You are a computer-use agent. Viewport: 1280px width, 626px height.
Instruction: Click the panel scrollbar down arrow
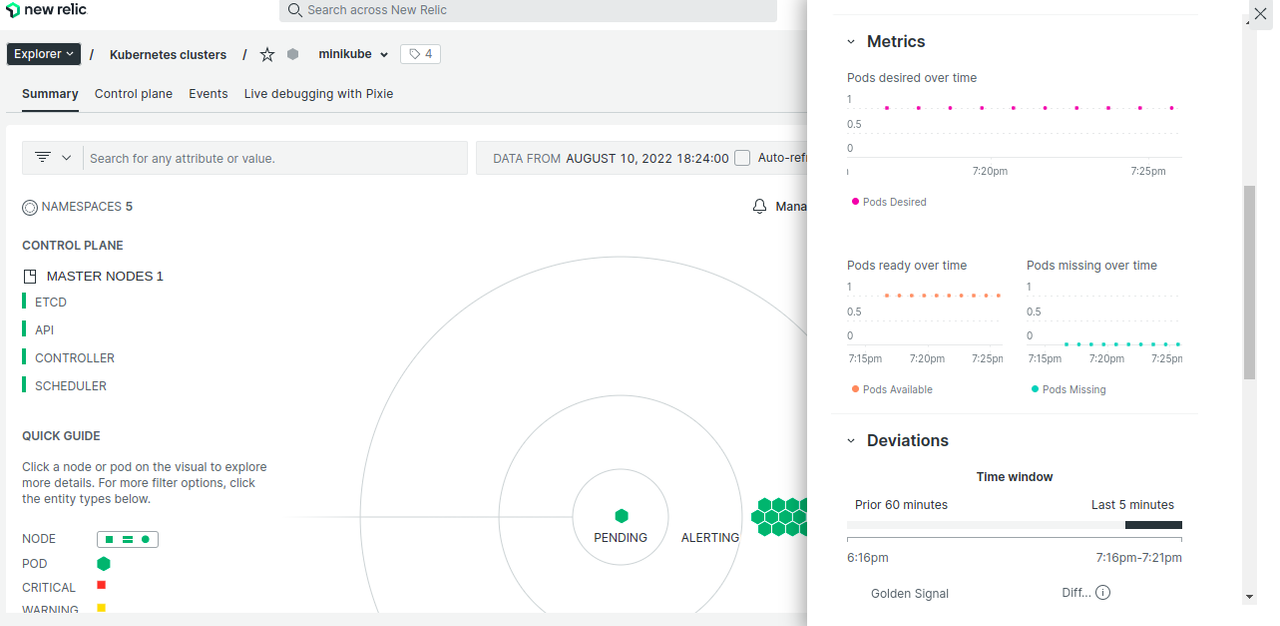coord(1249,597)
